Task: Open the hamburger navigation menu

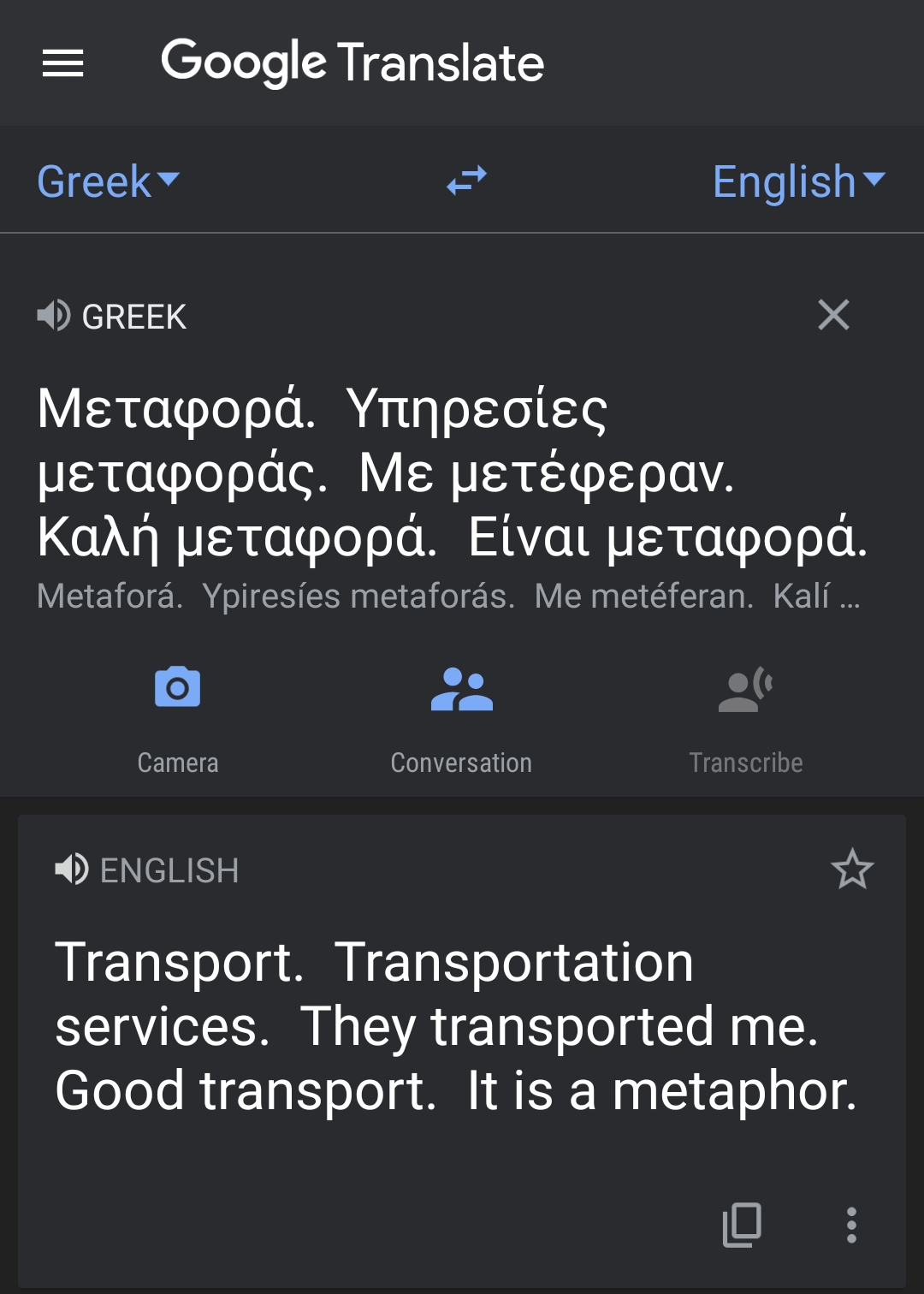Action: (63, 63)
